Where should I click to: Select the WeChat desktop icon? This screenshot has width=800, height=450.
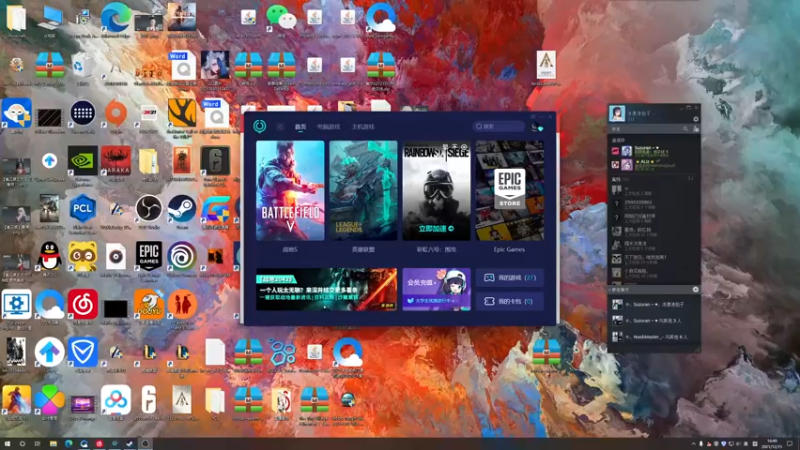pos(282,21)
